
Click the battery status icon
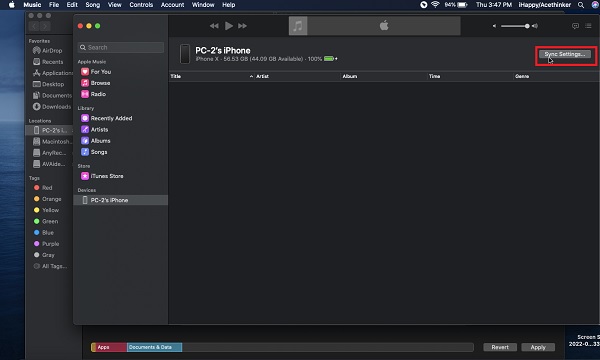(x=463, y=5)
